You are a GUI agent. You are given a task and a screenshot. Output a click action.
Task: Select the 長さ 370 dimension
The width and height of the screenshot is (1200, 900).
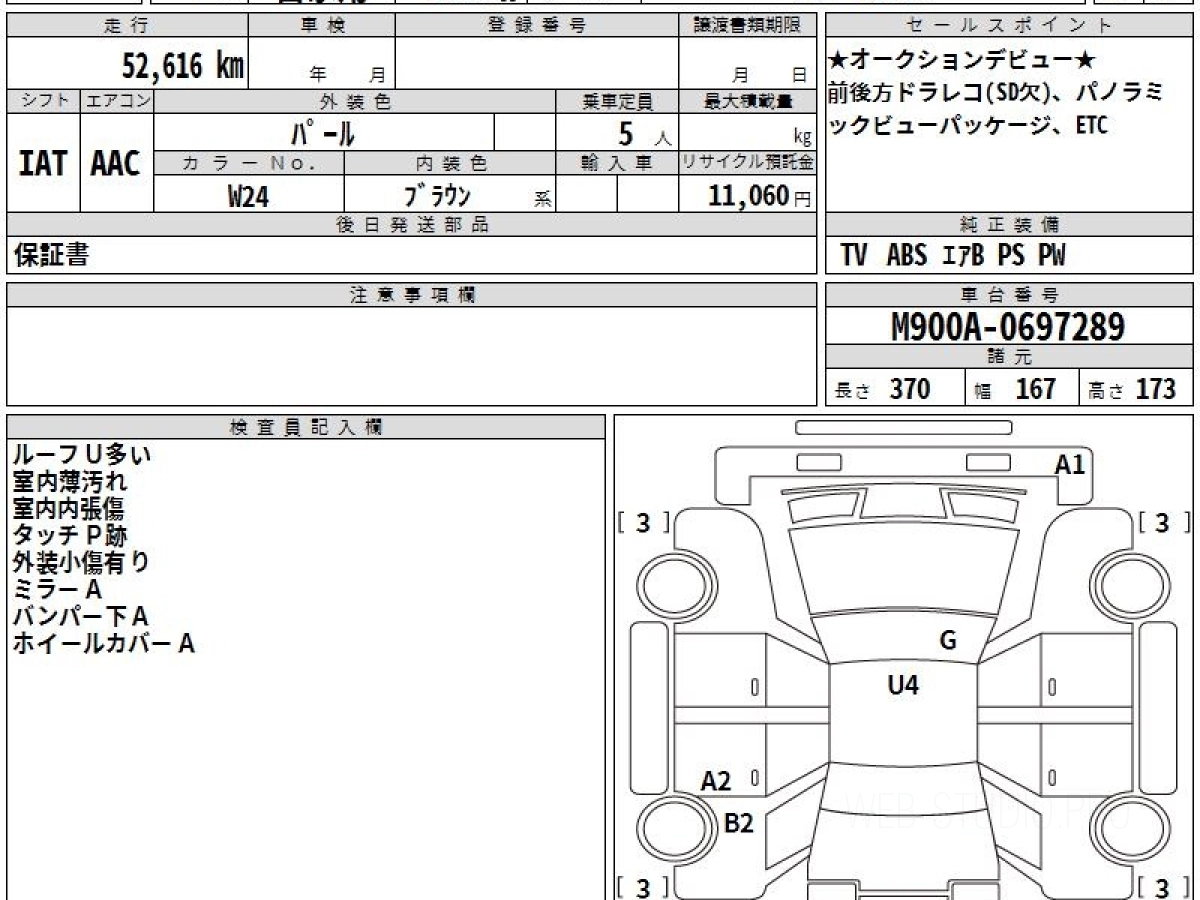click(883, 389)
